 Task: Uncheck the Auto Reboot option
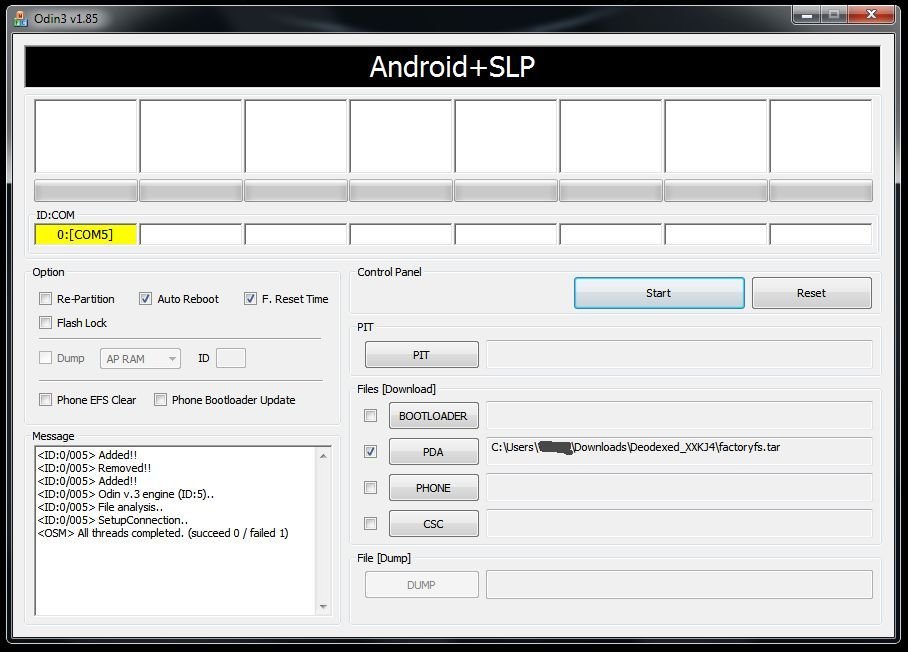point(145,299)
